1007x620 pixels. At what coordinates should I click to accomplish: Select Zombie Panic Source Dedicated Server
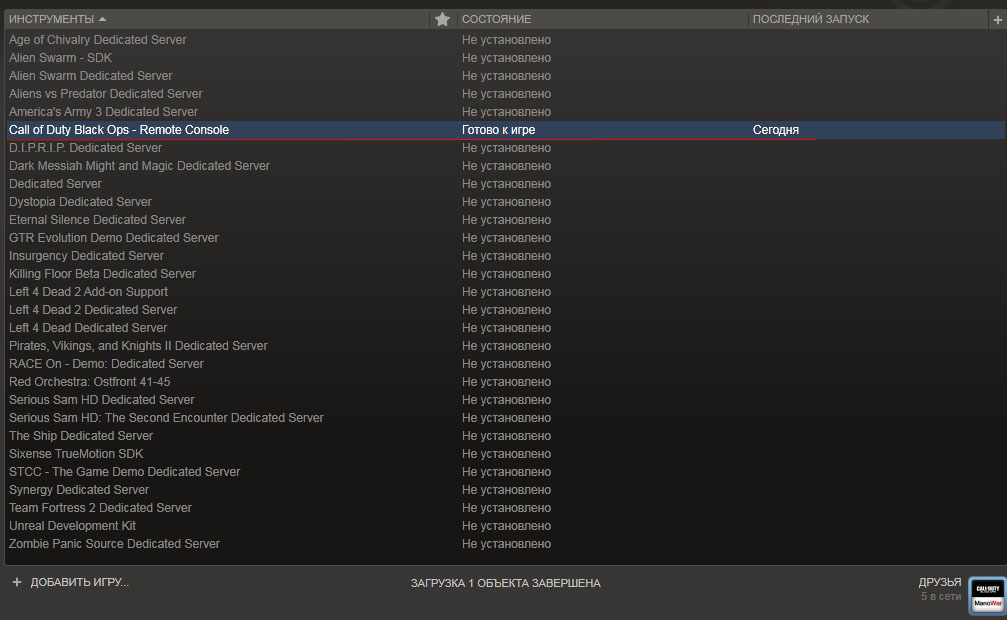tap(114, 544)
